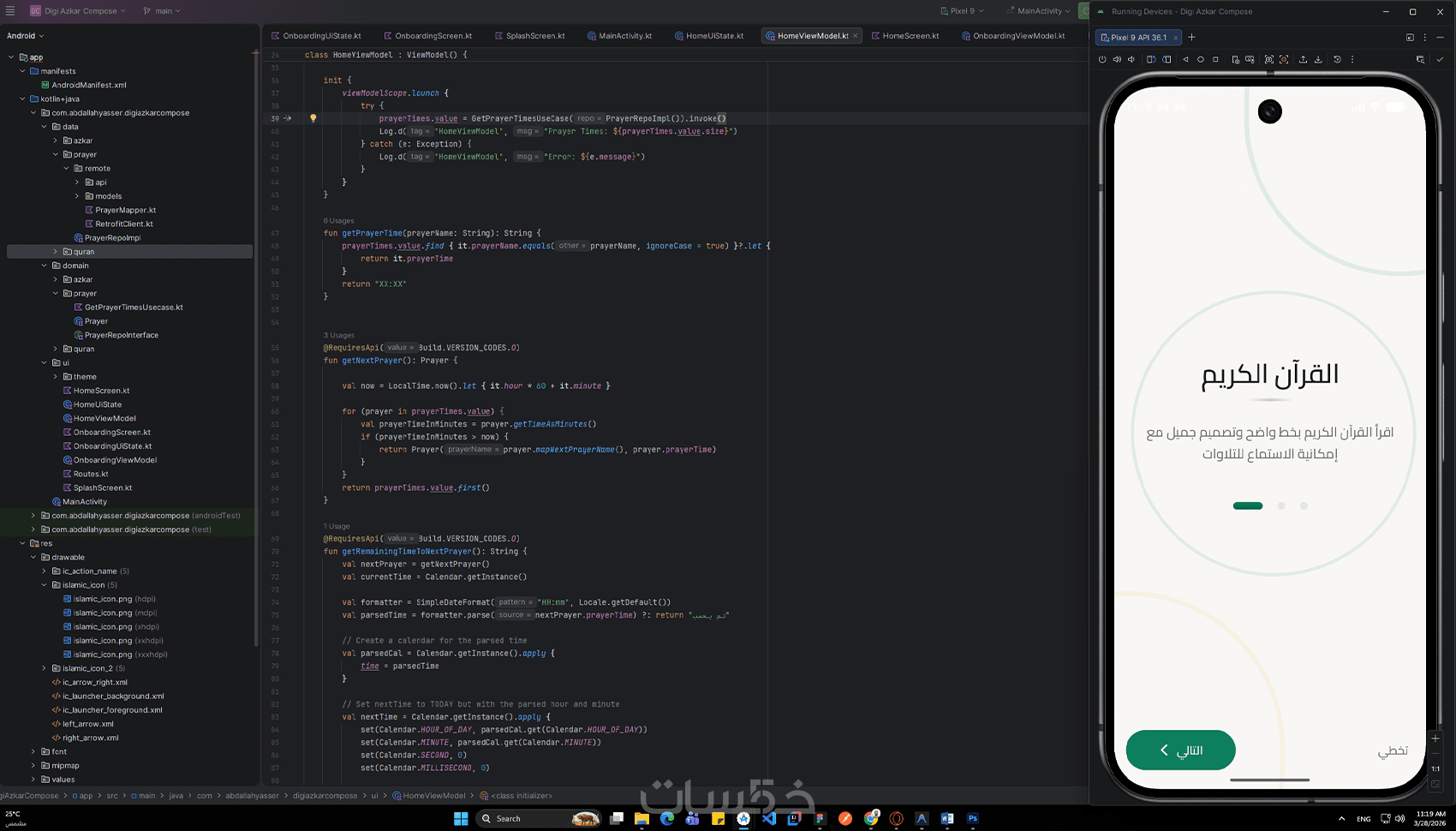Open Routes.kt in the ui folder
The width and height of the screenshot is (1456, 831).
pos(86,474)
